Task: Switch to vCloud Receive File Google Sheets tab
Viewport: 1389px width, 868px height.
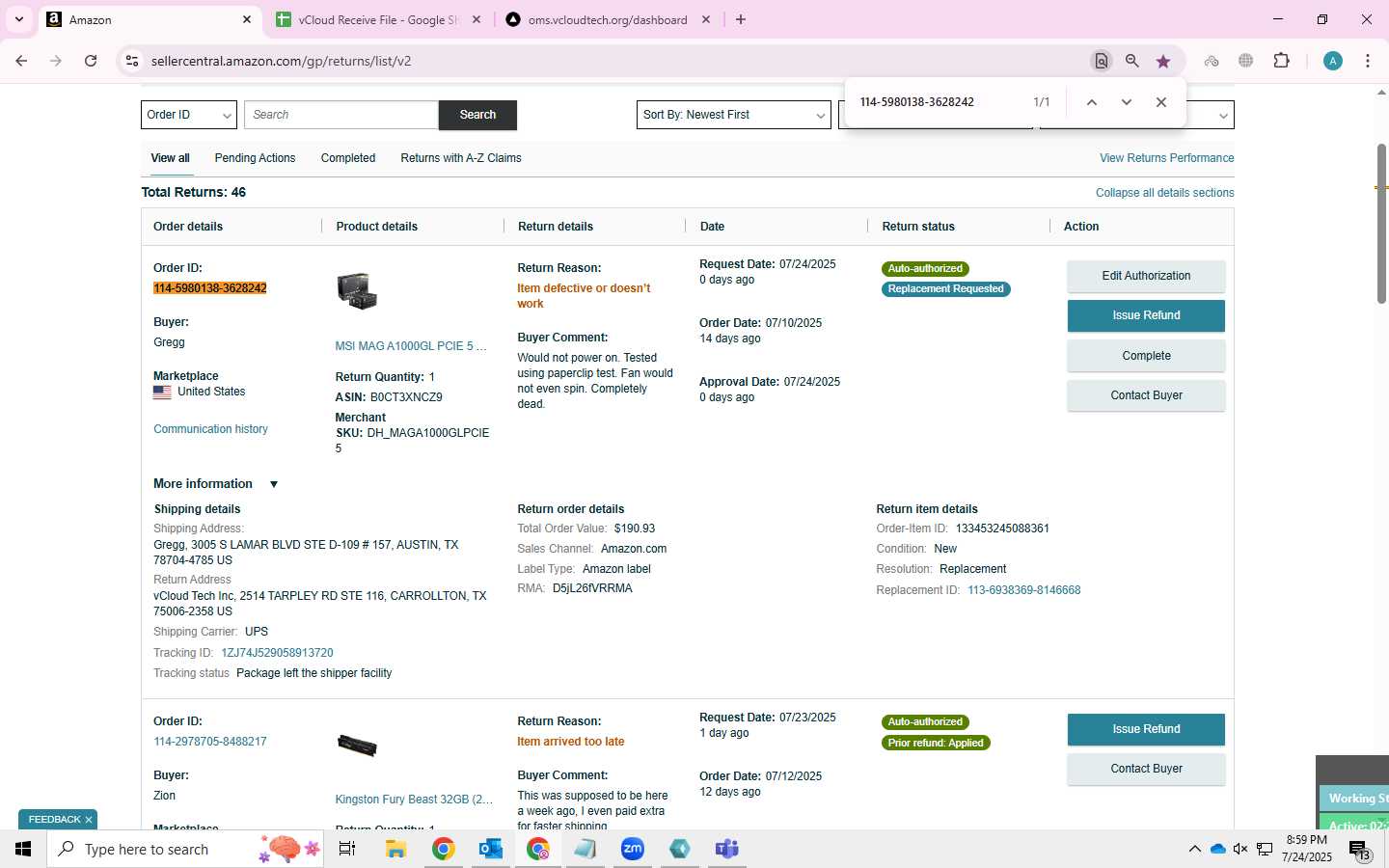Action: click(x=378, y=19)
